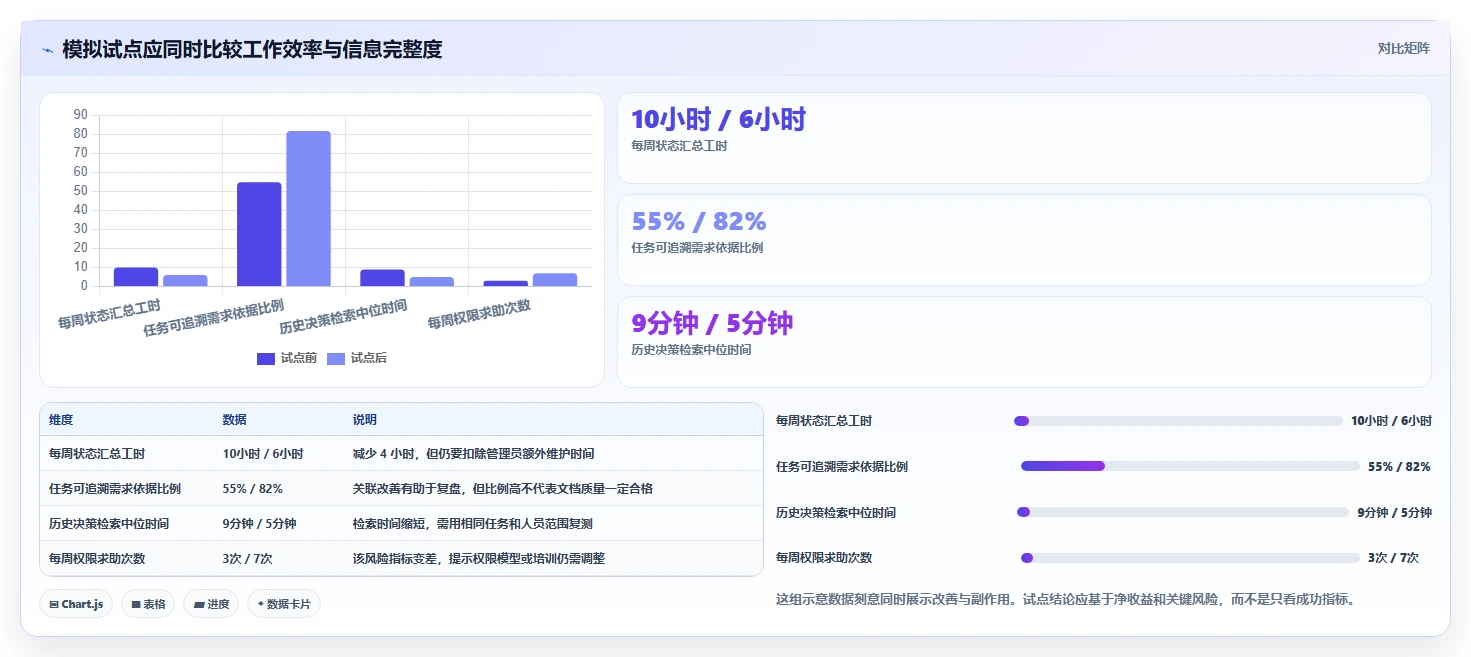Viewport: 1471px width, 657px height.
Task: Click the 55% / 82% value in the table
Action: (x=252, y=488)
